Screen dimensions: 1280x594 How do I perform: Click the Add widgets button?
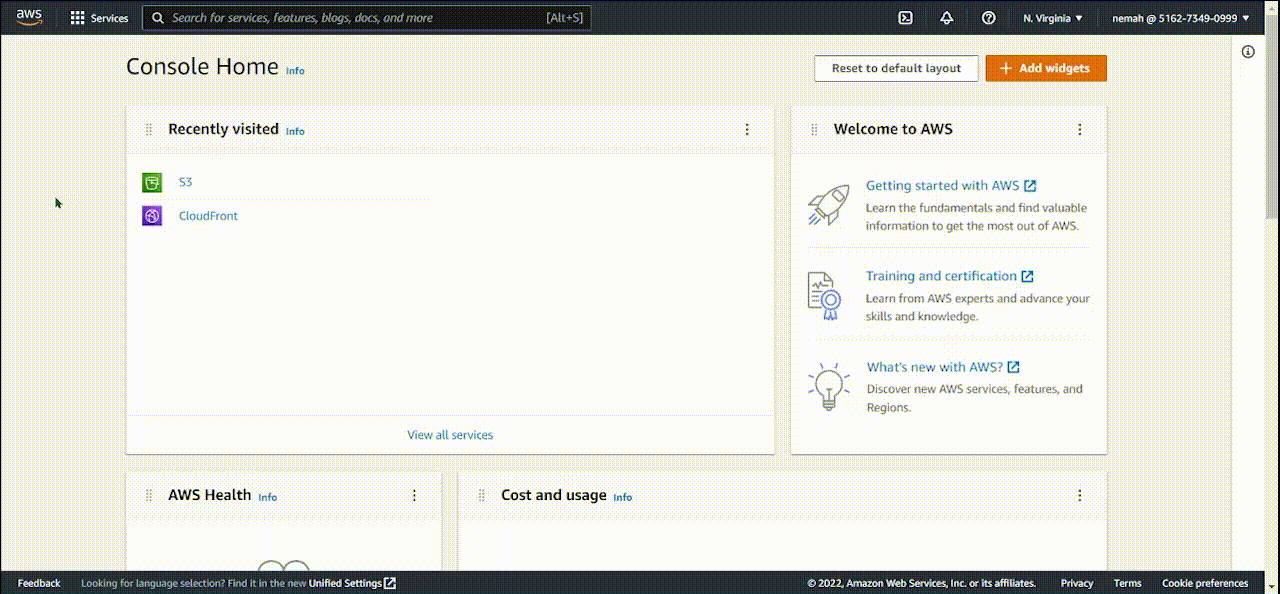1046,68
